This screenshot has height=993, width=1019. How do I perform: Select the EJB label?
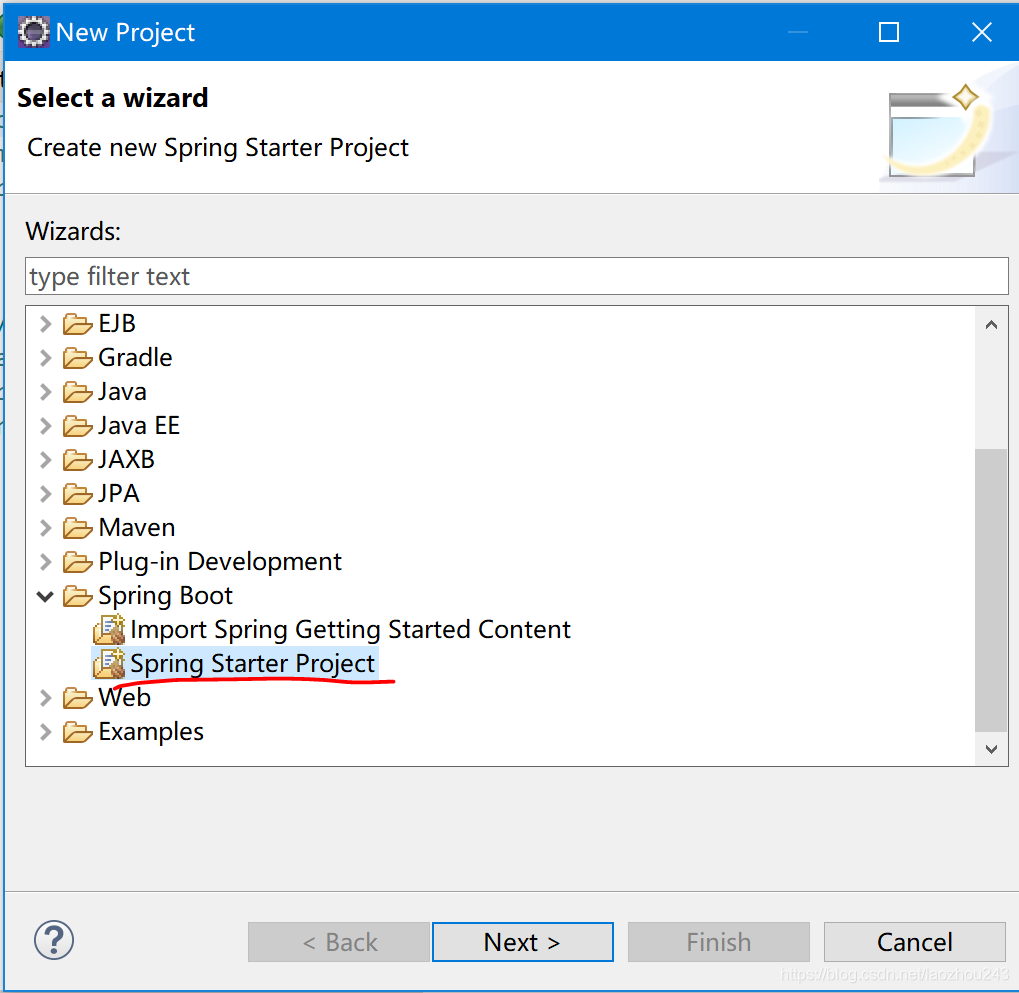pyautogui.click(x=117, y=324)
